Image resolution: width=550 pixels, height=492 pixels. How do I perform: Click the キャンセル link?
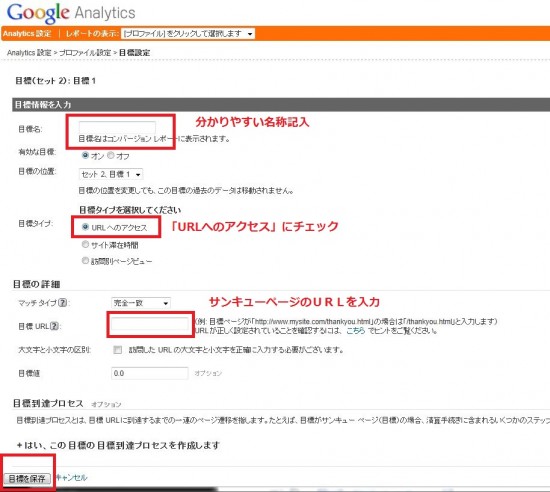pyautogui.click(x=72, y=478)
